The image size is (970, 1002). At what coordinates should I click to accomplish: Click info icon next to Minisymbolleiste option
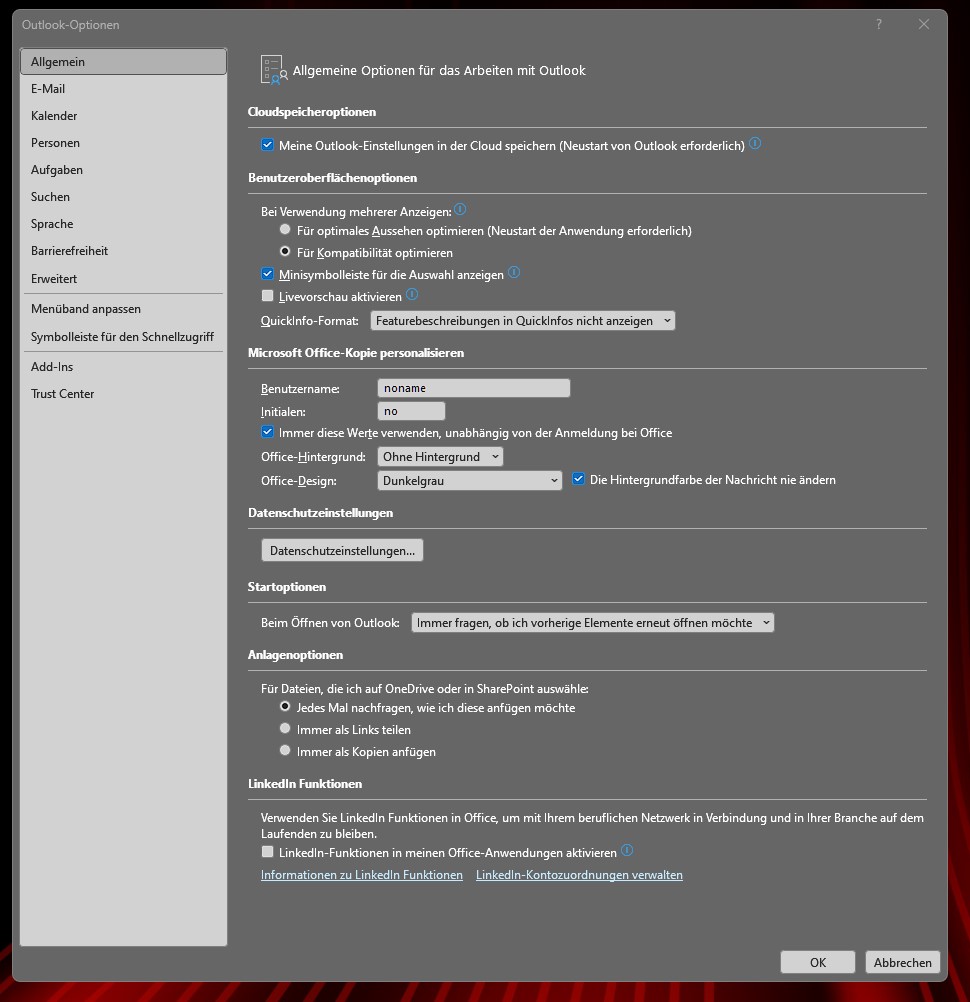click(x=514, y=273)
